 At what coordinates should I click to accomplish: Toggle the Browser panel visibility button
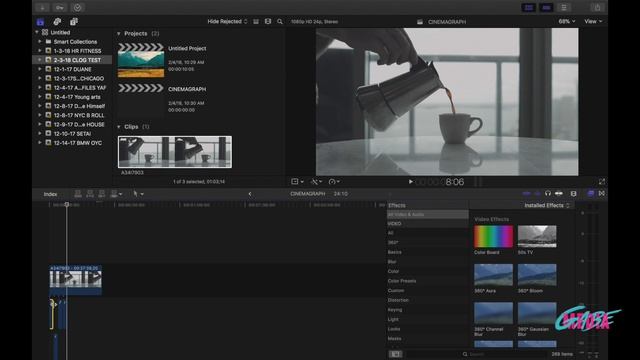pos(529,7)
